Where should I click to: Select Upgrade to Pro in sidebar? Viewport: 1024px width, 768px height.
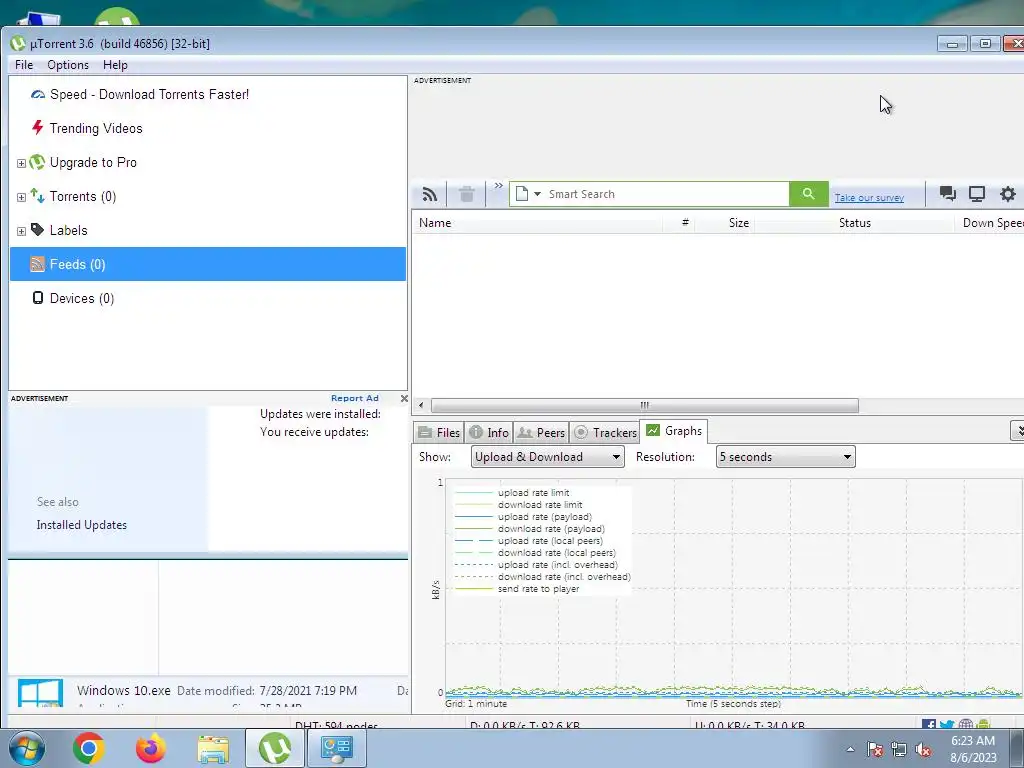pos(93,162)
